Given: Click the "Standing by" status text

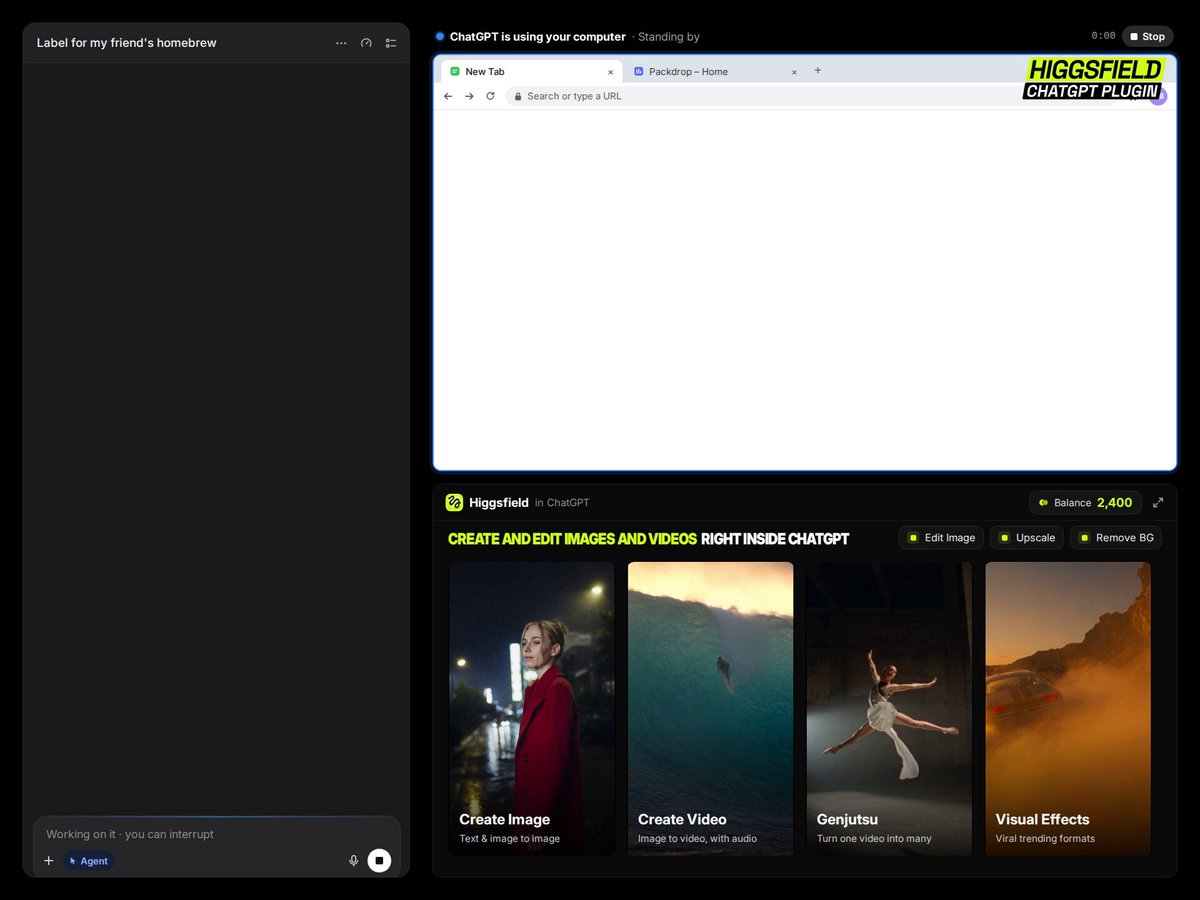Looking at the screenshot, I should click(x=669, y=37).
